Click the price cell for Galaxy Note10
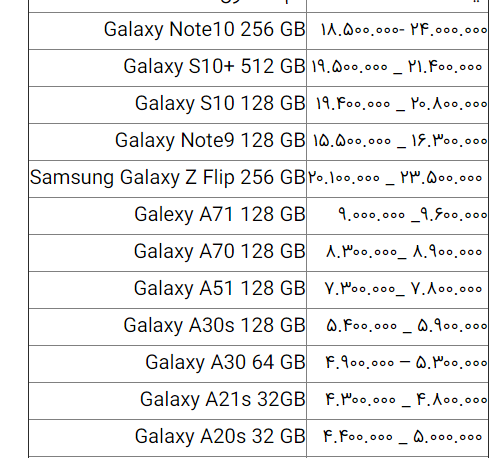The width and height of the screenshot is (502, 458). pos(397,31)
